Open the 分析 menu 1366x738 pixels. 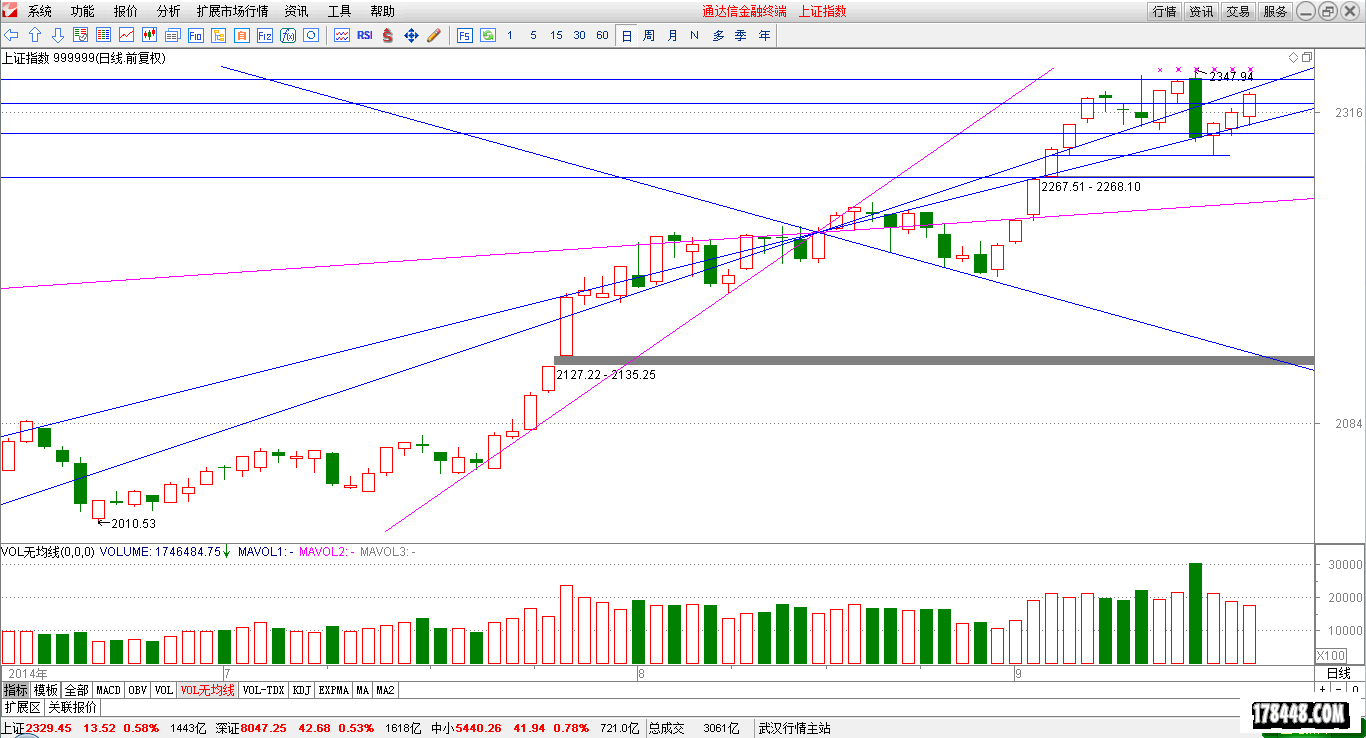click(169, 11)
